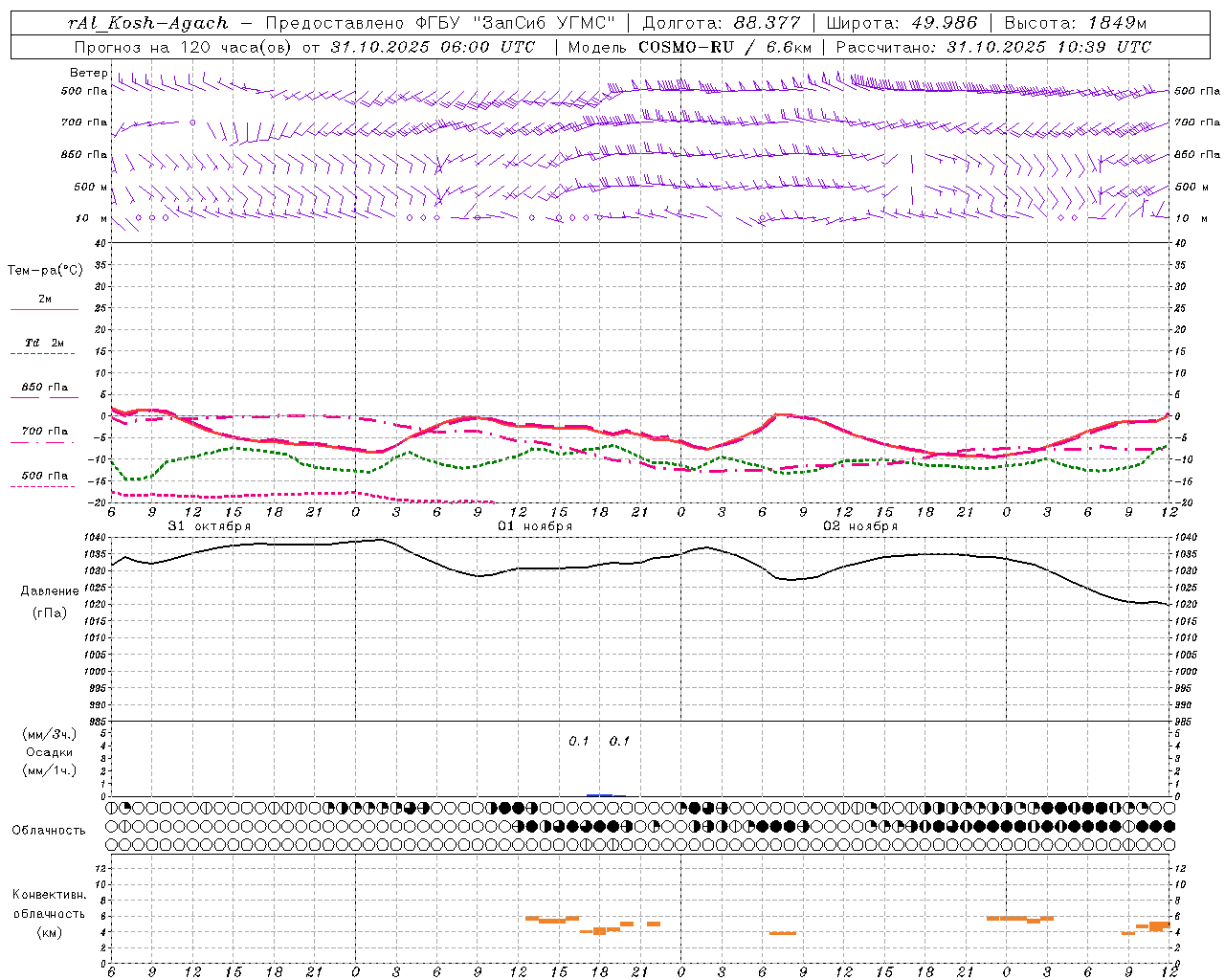Click the '(мм/3ч.)' precipitation unit label
1225x980 pixels.
click(x=50, y=734)
